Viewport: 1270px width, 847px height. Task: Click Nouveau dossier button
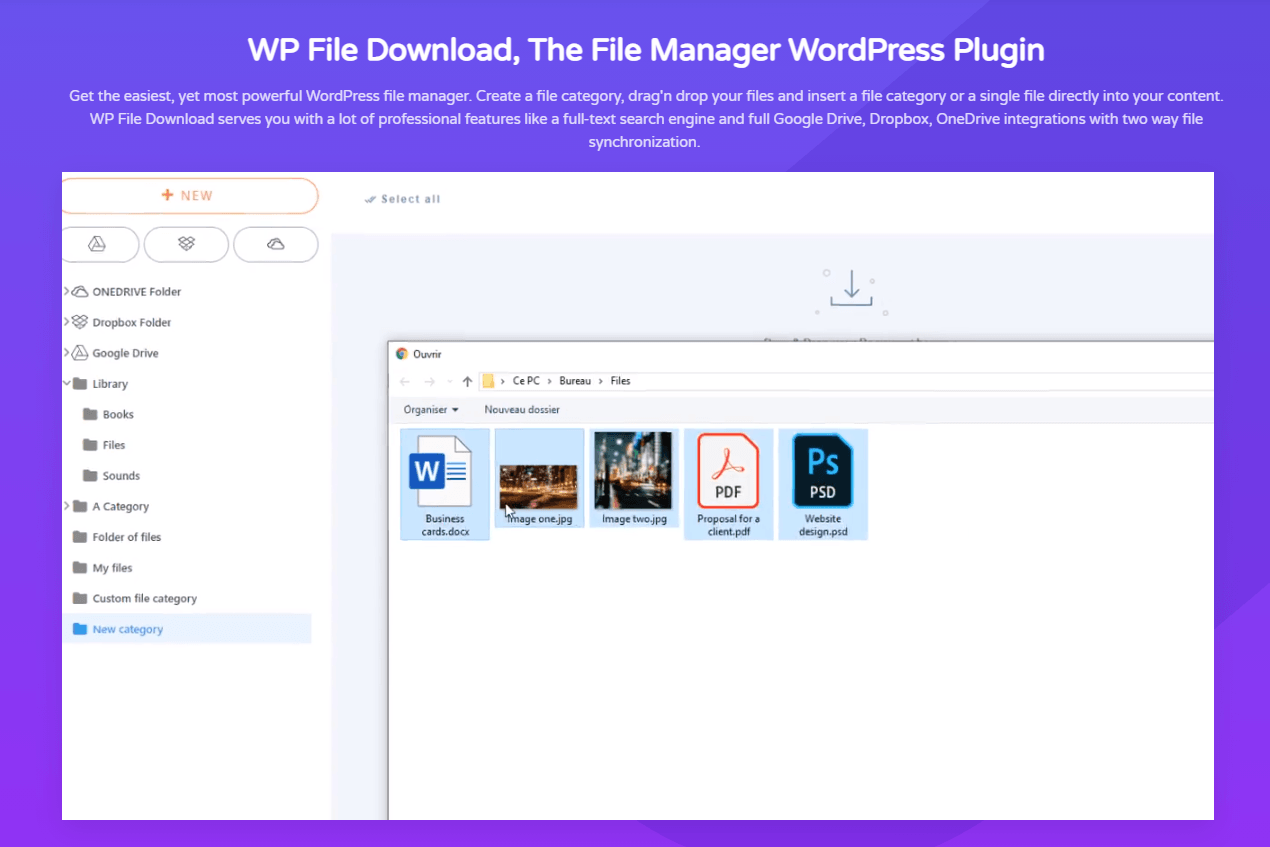tap(522, 410)
